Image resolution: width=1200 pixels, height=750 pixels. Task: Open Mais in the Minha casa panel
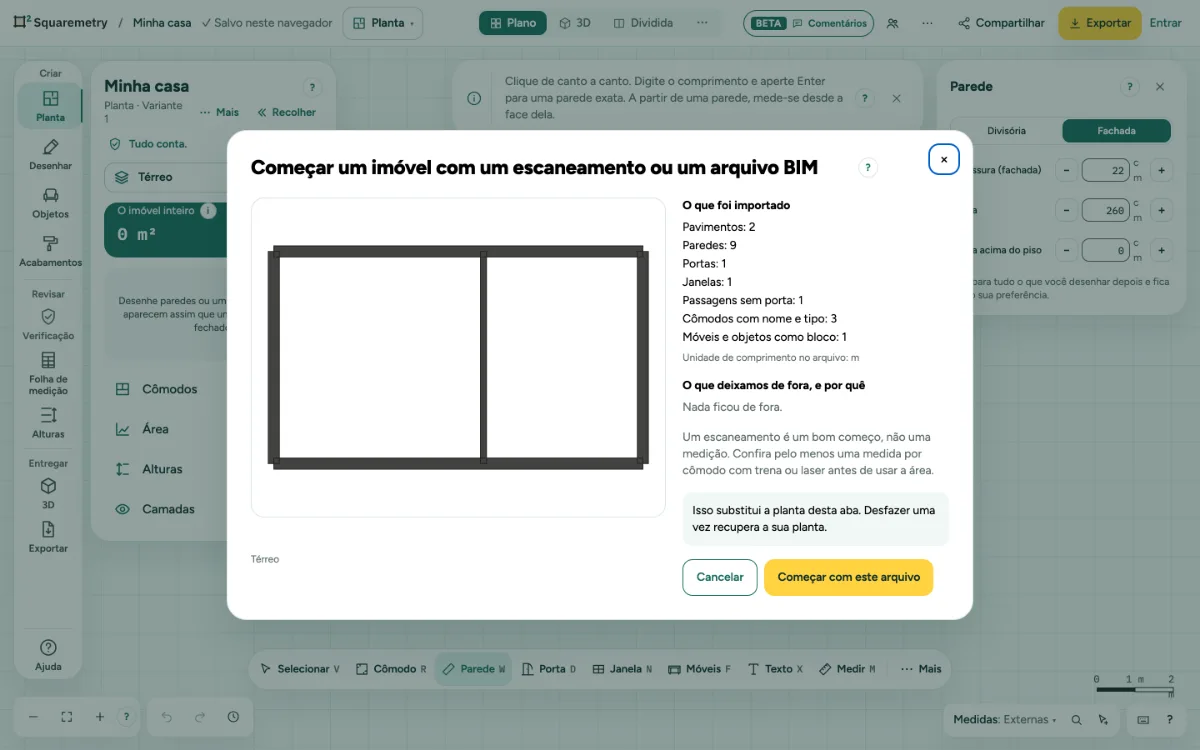[219, 113]
